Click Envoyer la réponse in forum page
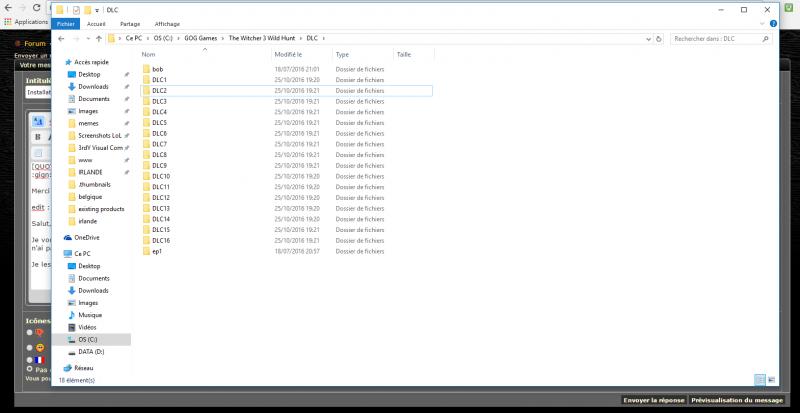This screenshot has height=413, width=800. [654, 400]
